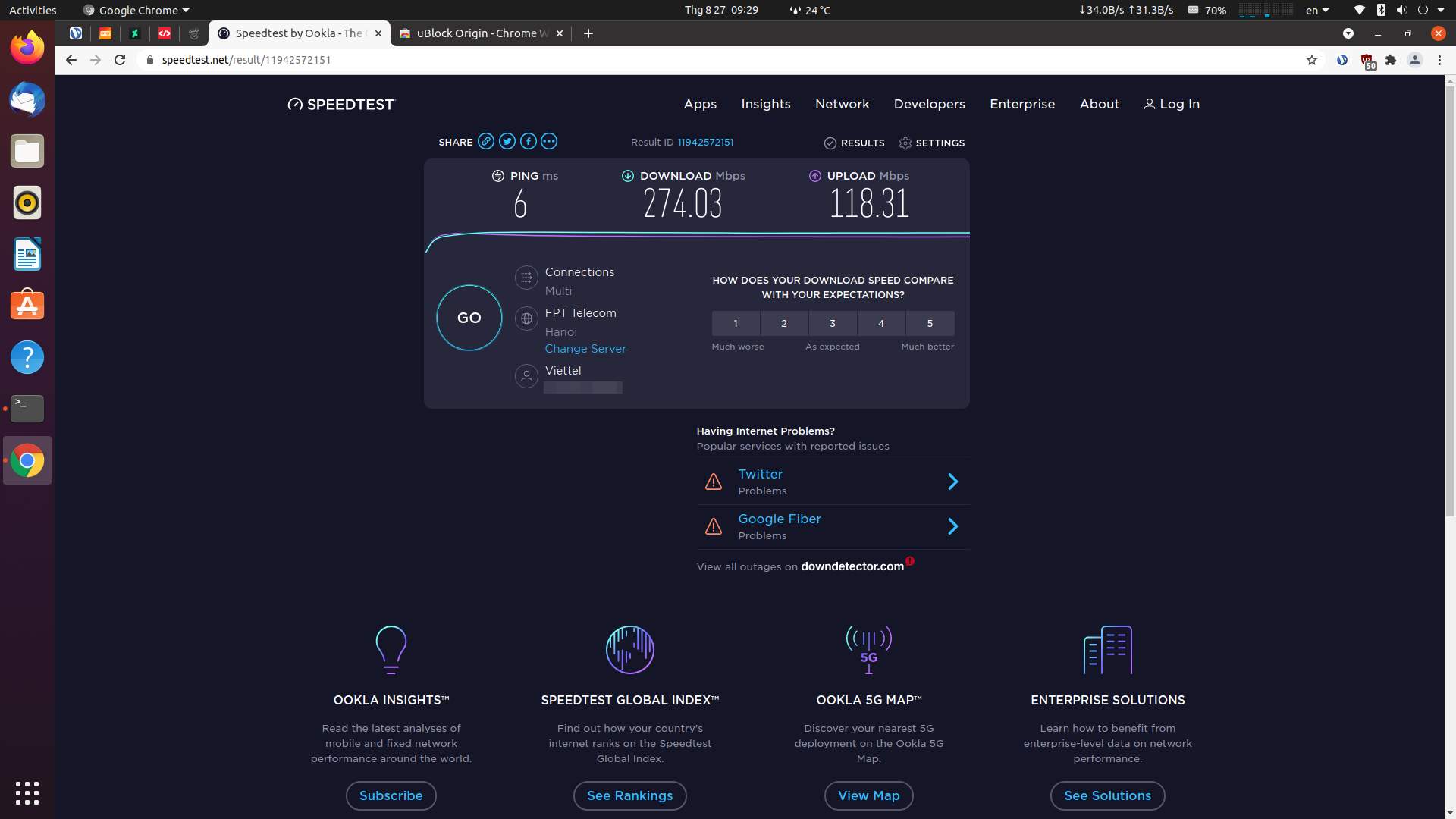Image resolution: width=1456 pixels, height=819 pixels.
Task: Reload the Speedtest page
Action: (120, 60)
